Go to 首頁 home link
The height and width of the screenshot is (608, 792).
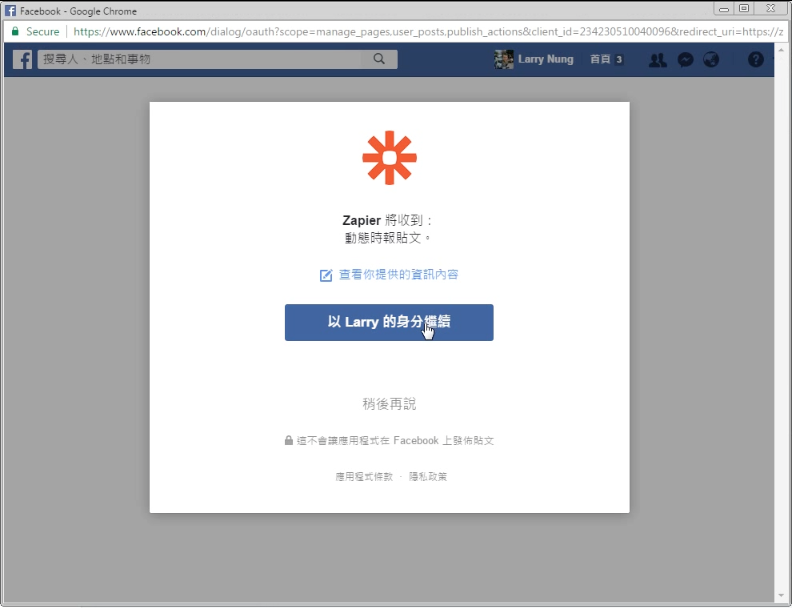[x=600, y=60]
